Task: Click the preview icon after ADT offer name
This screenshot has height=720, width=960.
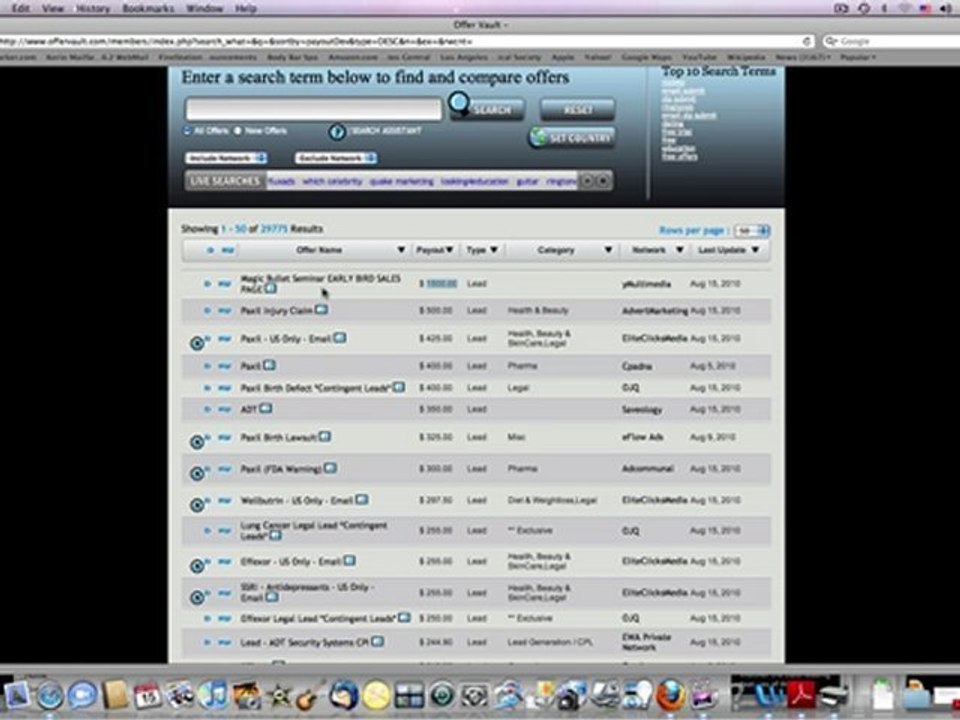Action: [x=266, y=408]
